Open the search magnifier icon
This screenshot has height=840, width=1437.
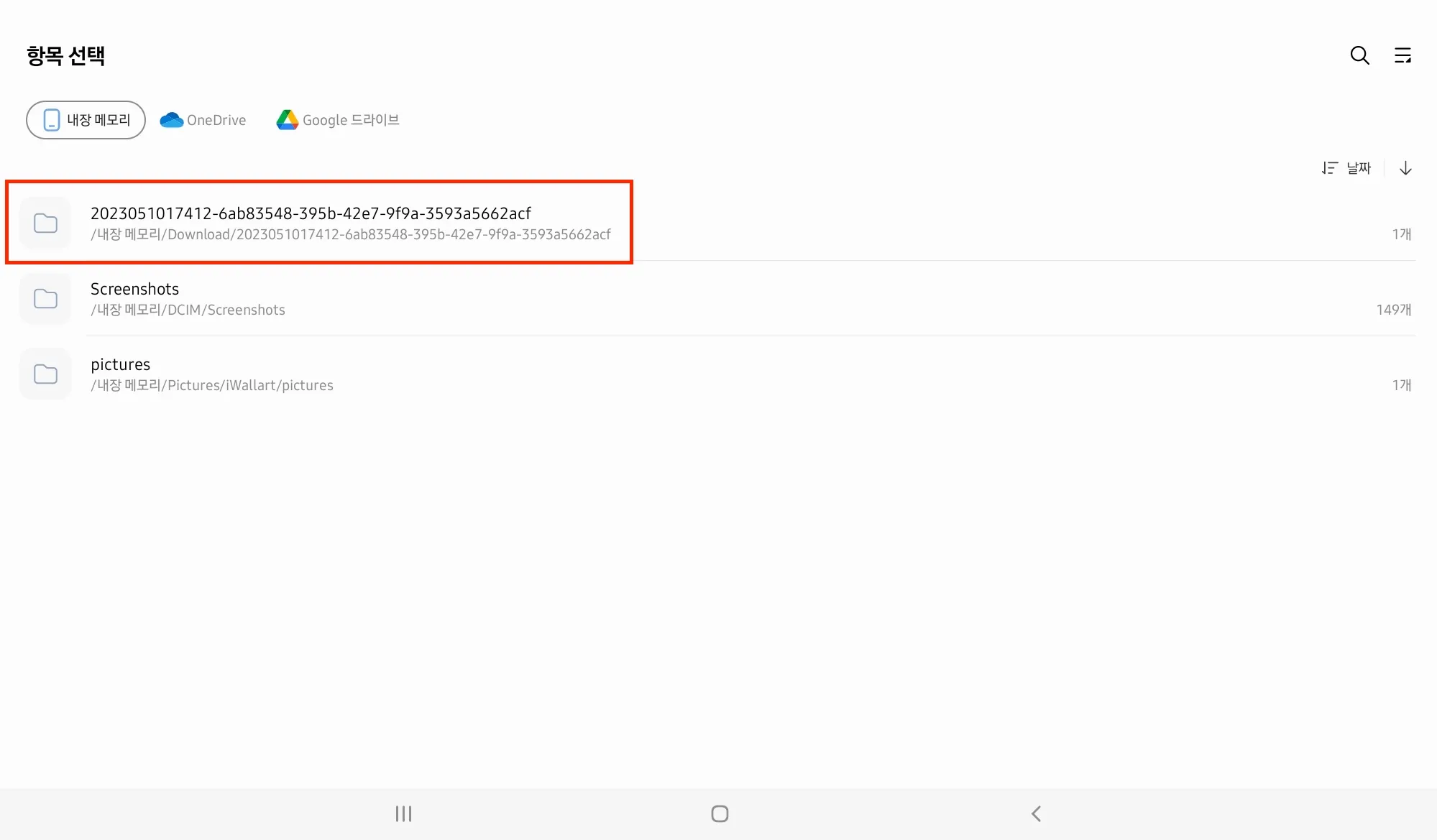pos(1359,55)
